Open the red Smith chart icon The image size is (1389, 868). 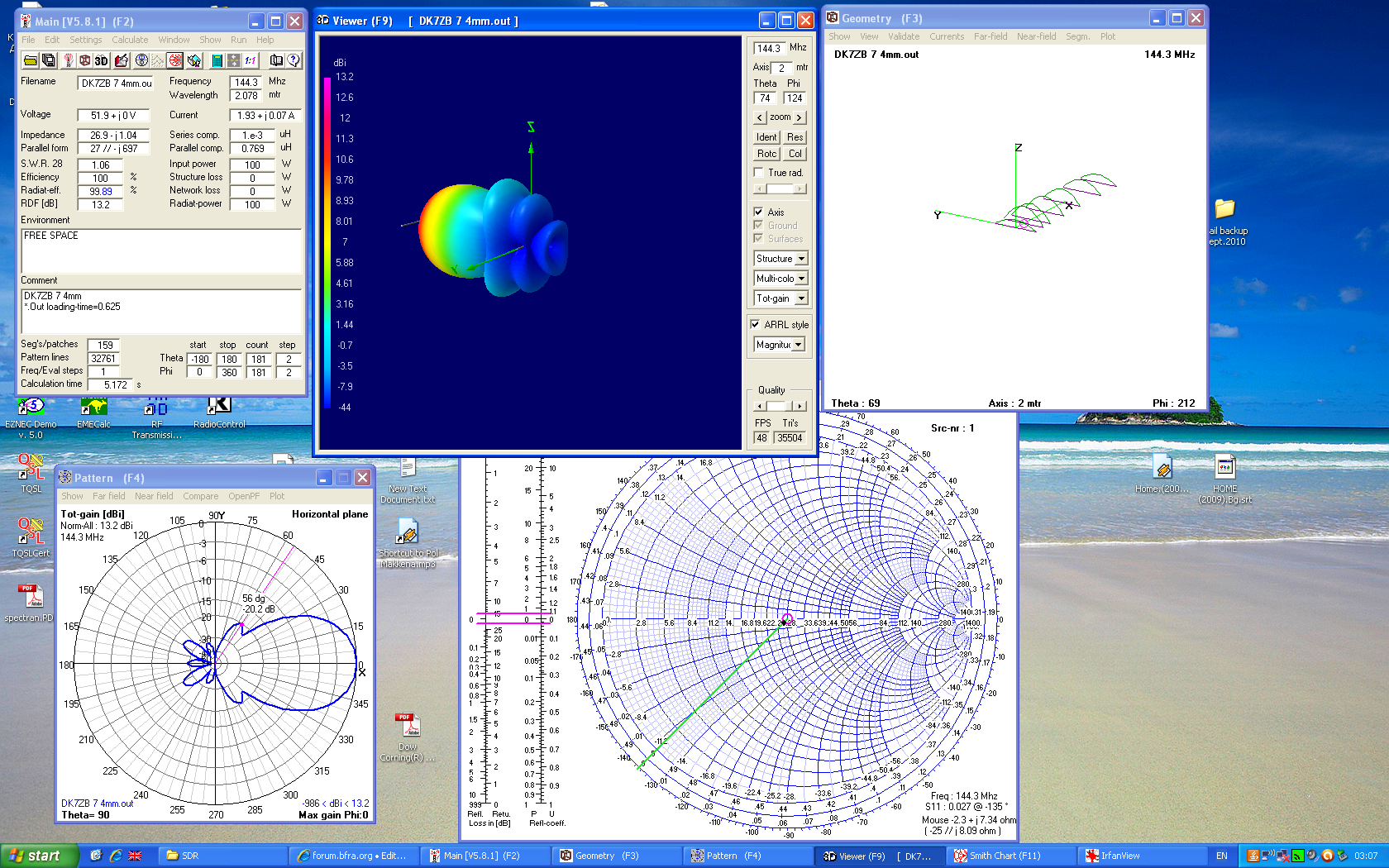[175, 60]
